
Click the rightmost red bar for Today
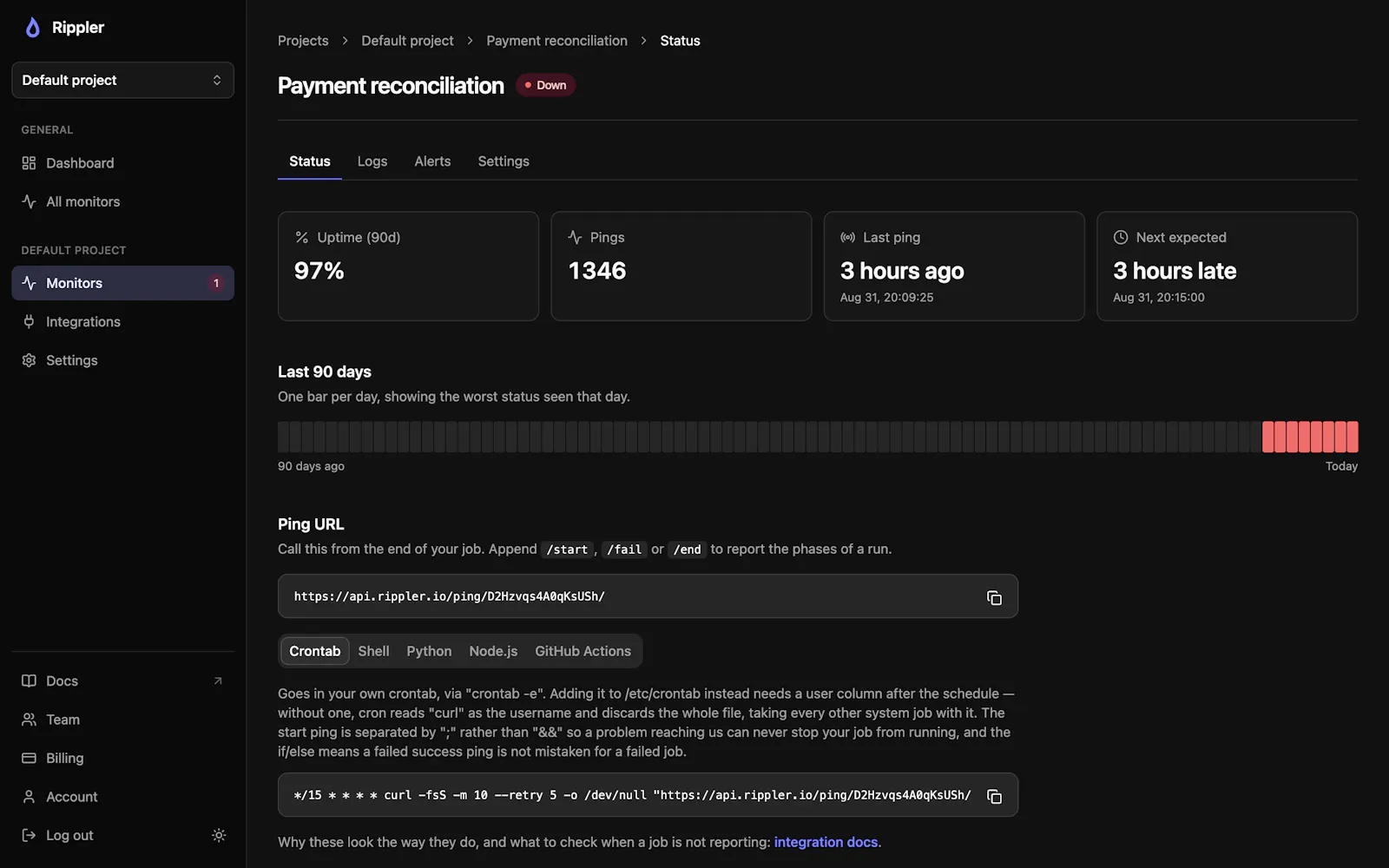1353,437
